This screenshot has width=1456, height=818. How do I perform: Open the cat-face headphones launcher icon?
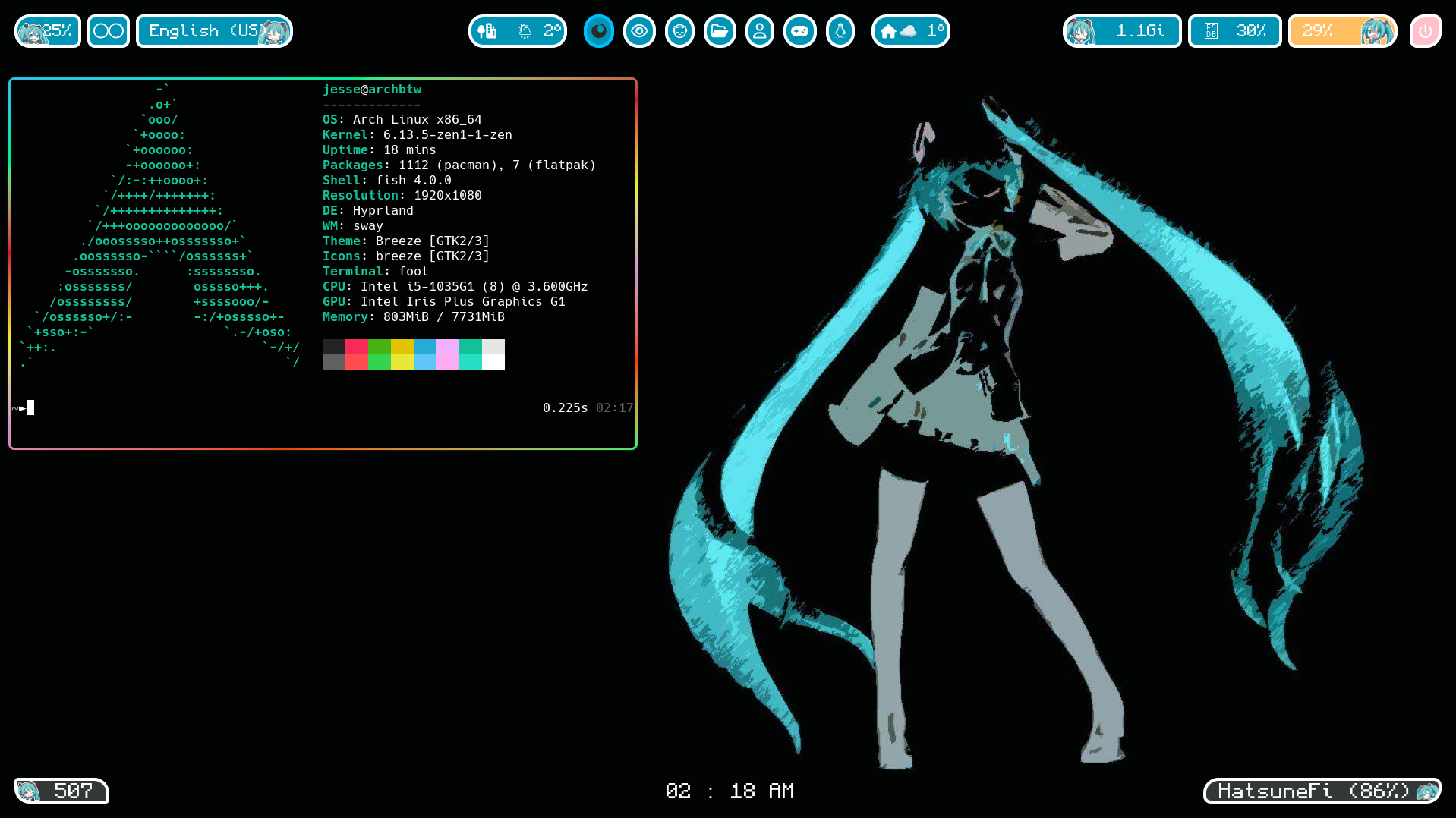point(679,31)
